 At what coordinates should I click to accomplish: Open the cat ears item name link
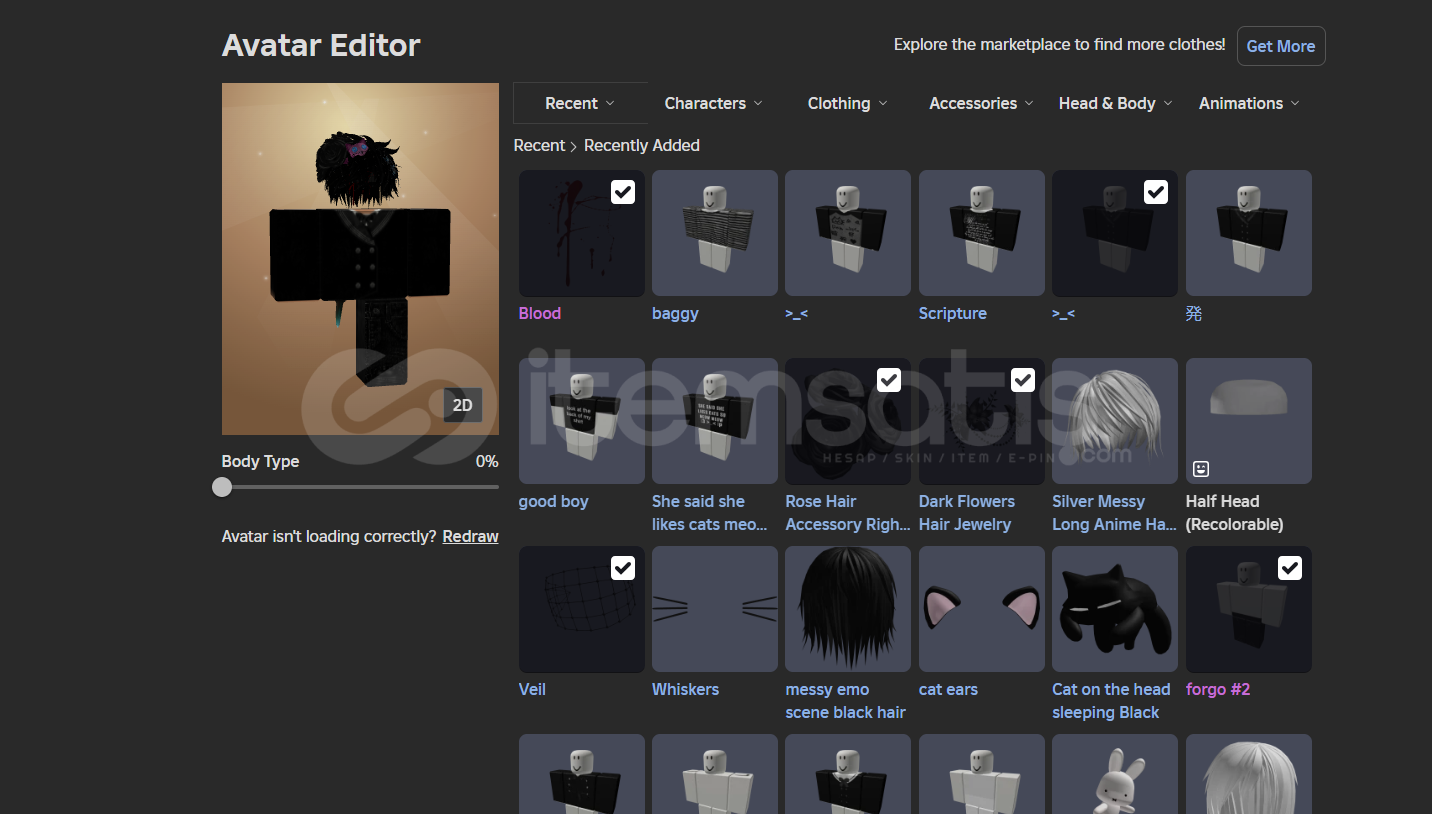click(x=948, y=689)
